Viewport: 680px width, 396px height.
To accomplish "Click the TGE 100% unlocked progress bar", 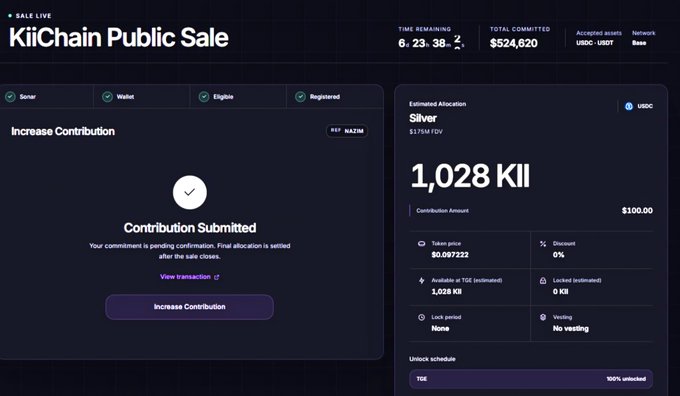I will pos(531,379).
